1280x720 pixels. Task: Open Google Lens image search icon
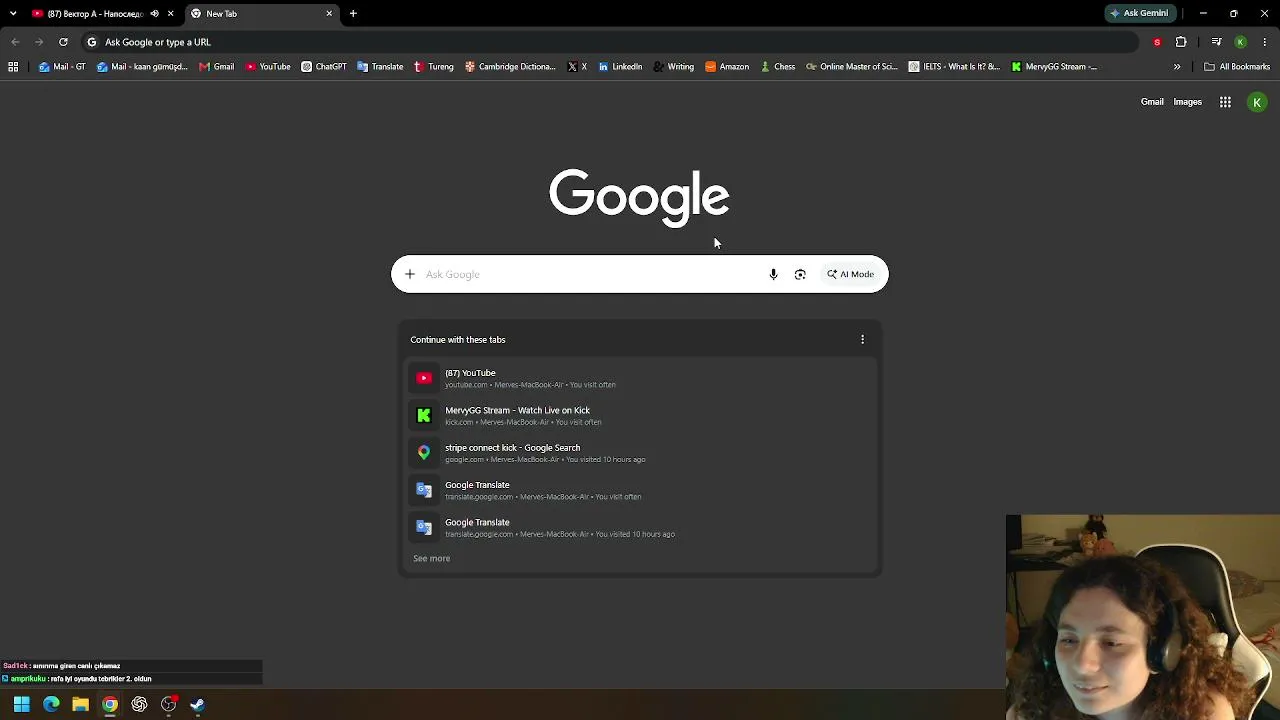800,274
